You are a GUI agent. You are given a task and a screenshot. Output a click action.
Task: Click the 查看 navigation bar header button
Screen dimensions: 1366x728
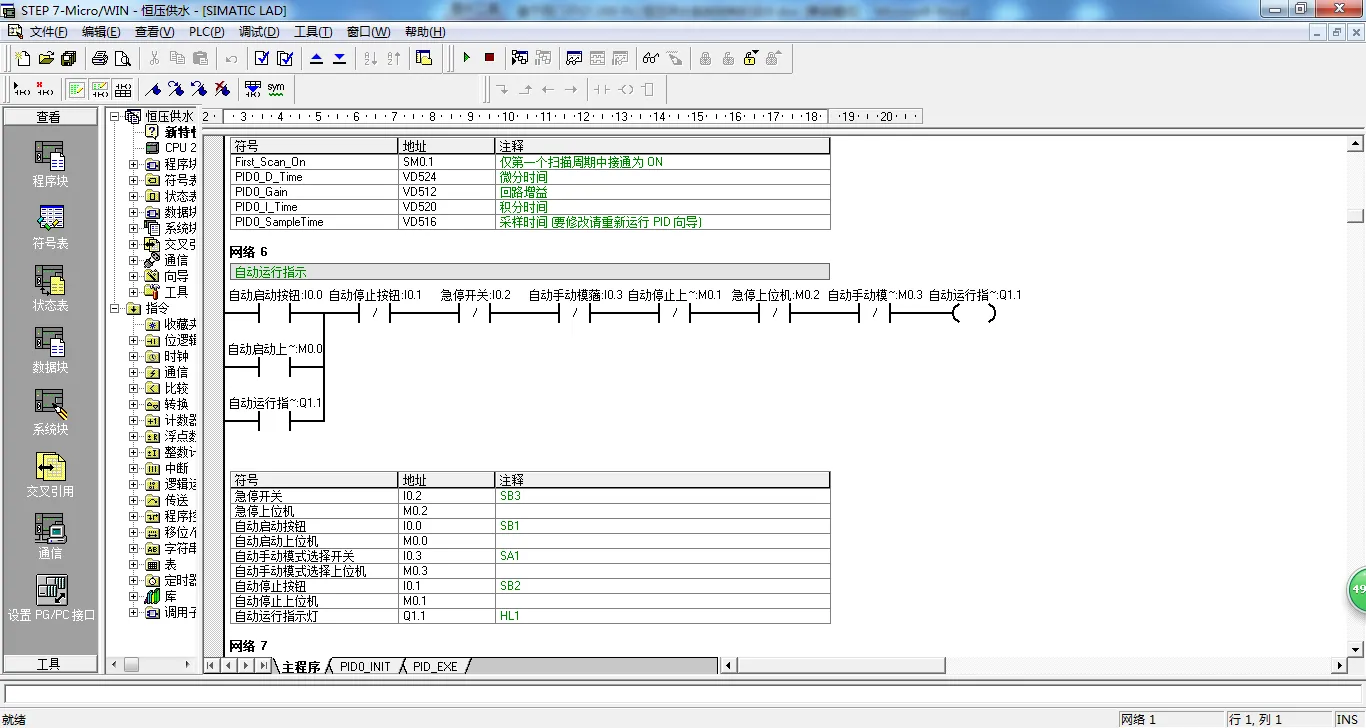coord(50,117)
